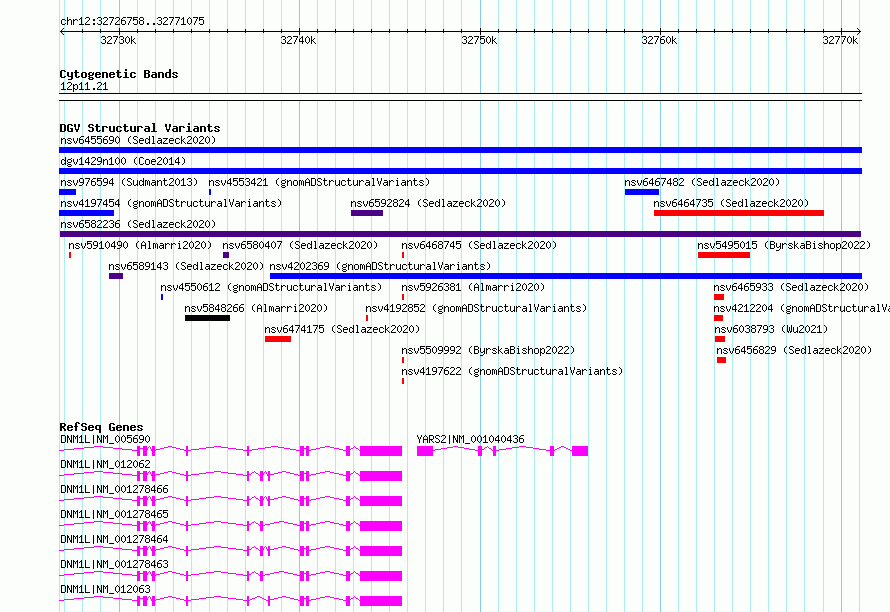Select nsv5848266 (Almarri2020) label
The width and height of the screenshot is (890, 612).
[x=256, y=308]
